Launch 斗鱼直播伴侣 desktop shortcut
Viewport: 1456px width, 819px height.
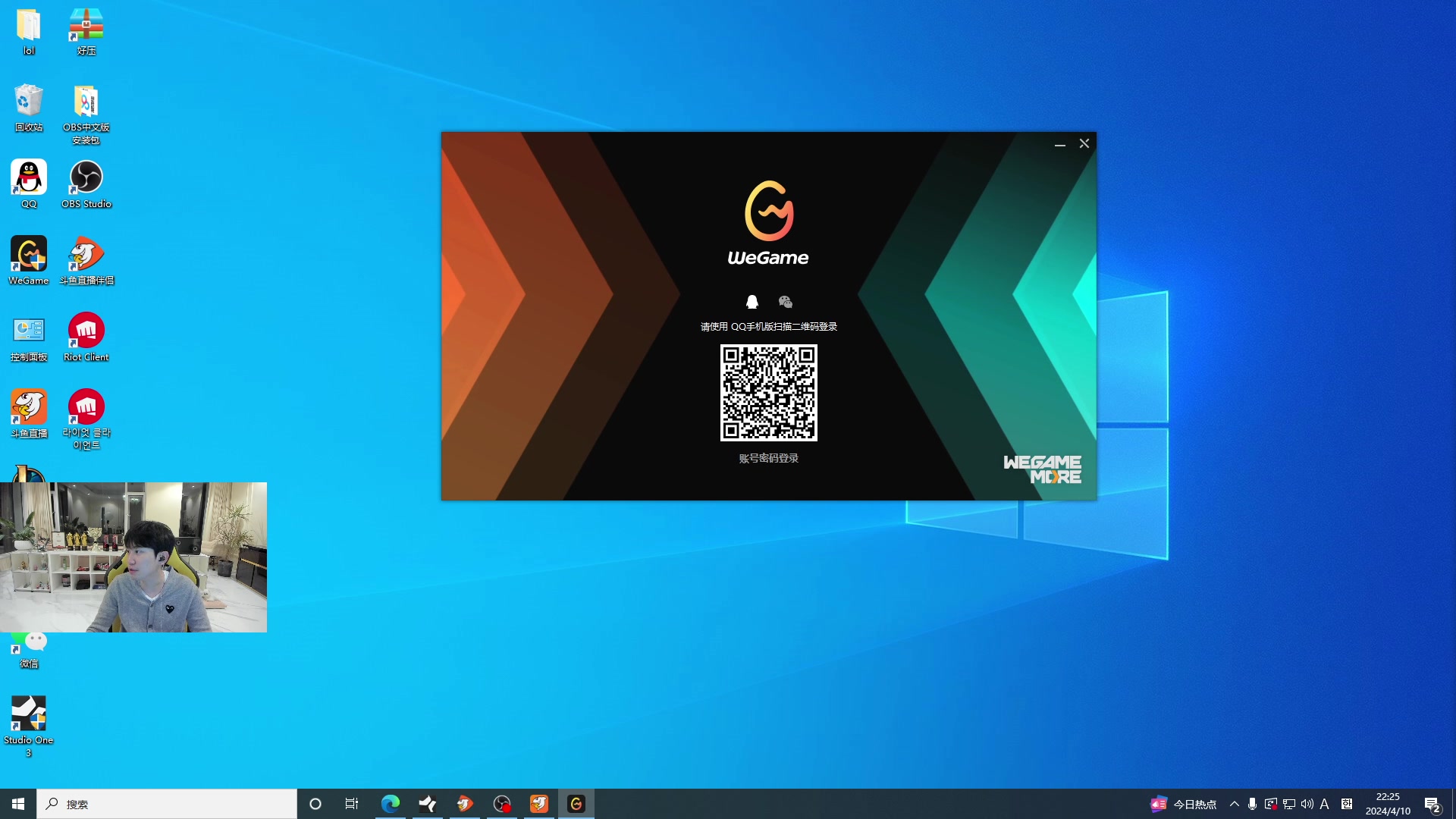(86, 261)
